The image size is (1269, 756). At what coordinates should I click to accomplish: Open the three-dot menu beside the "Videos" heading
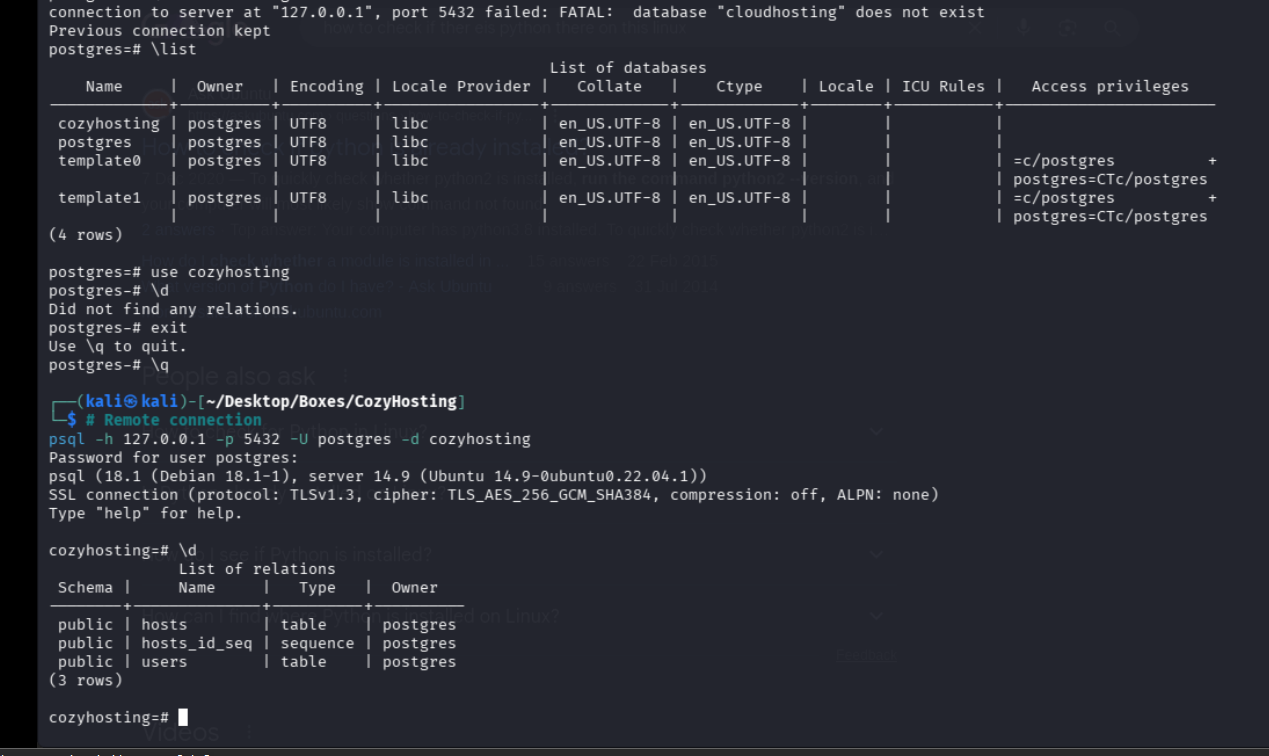pos(249,733)
